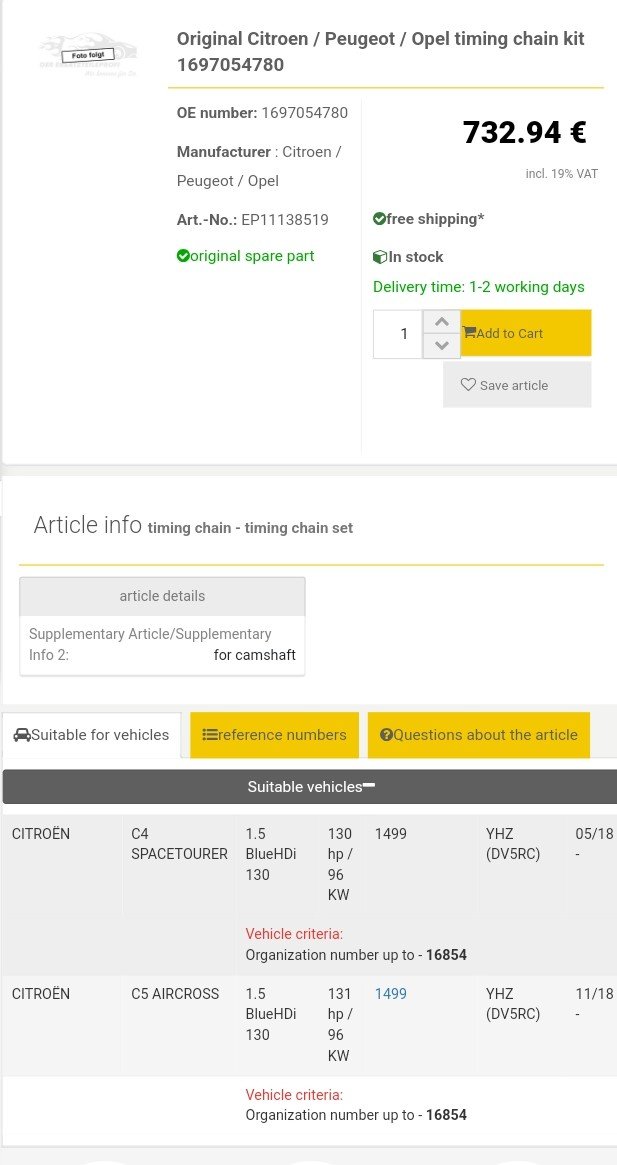Collapse the 'Suitable vehicles' header bar

310,786
